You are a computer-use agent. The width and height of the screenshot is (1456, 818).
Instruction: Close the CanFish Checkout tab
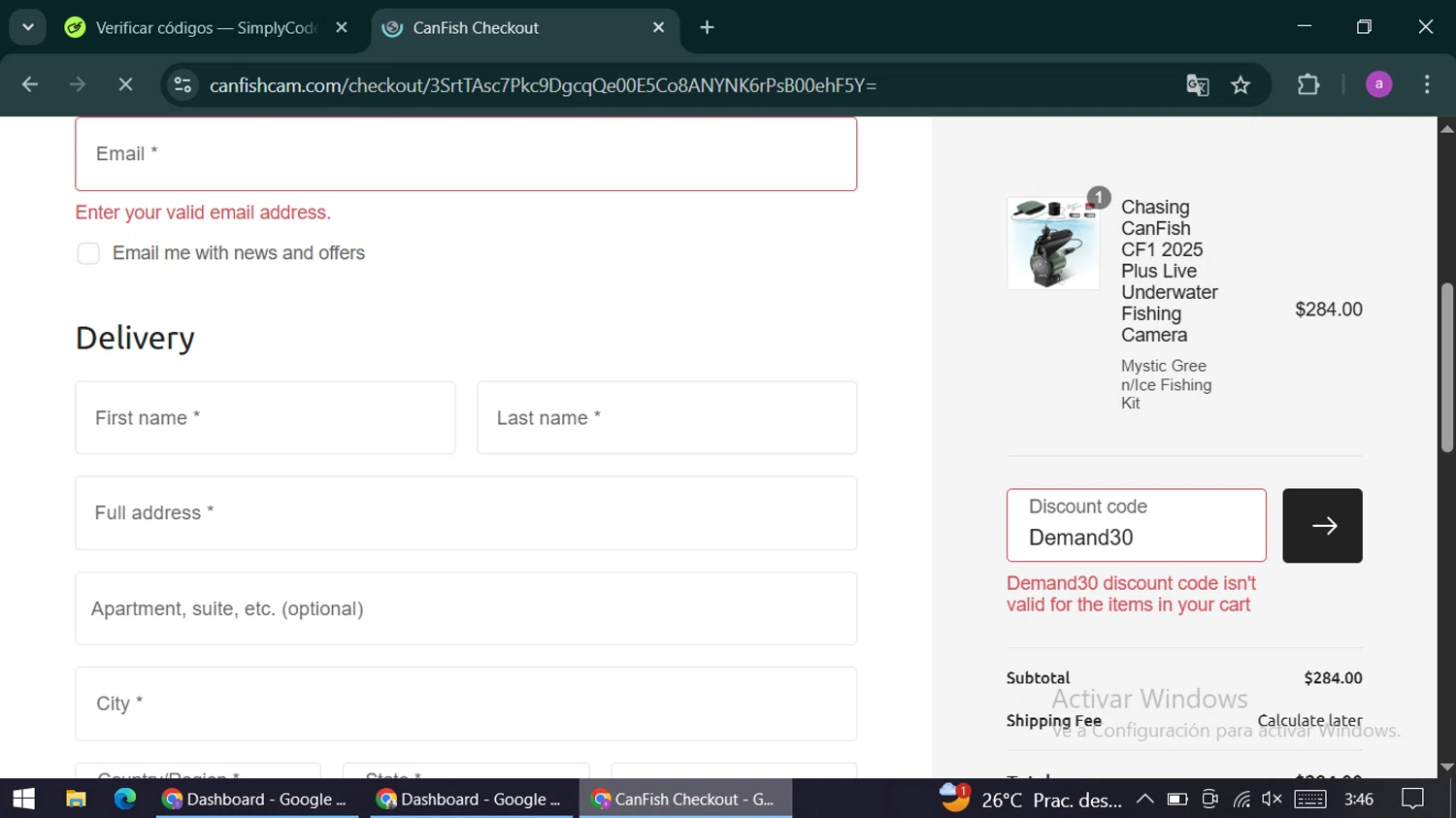(659, 28)
